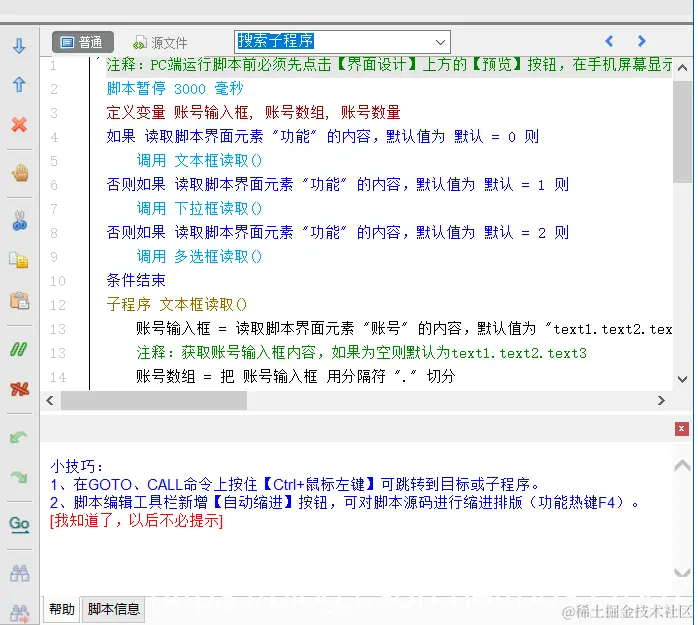The height and width of the screenshot is (625, 698).
Task: Select line 9 调用 多选框读取()
Action: pyautogui.click(x=199, y=257)
